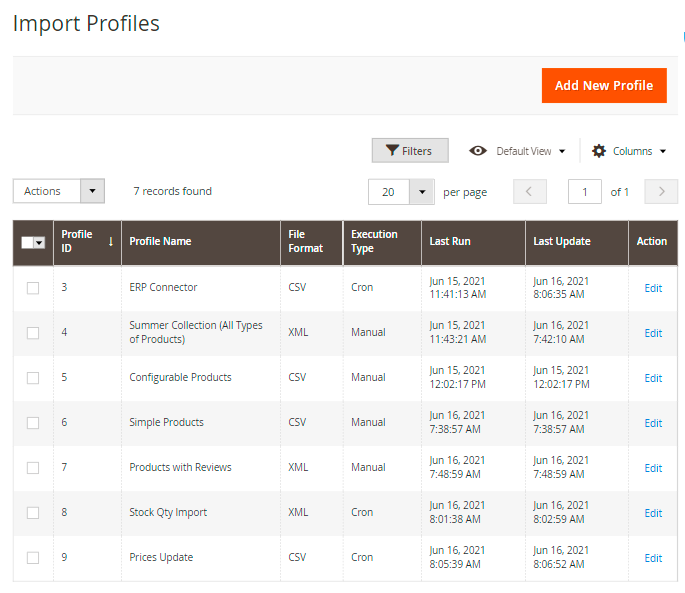Open the per page count dropdown
Viewport: 685px width, 593px height.
point(422,192)
